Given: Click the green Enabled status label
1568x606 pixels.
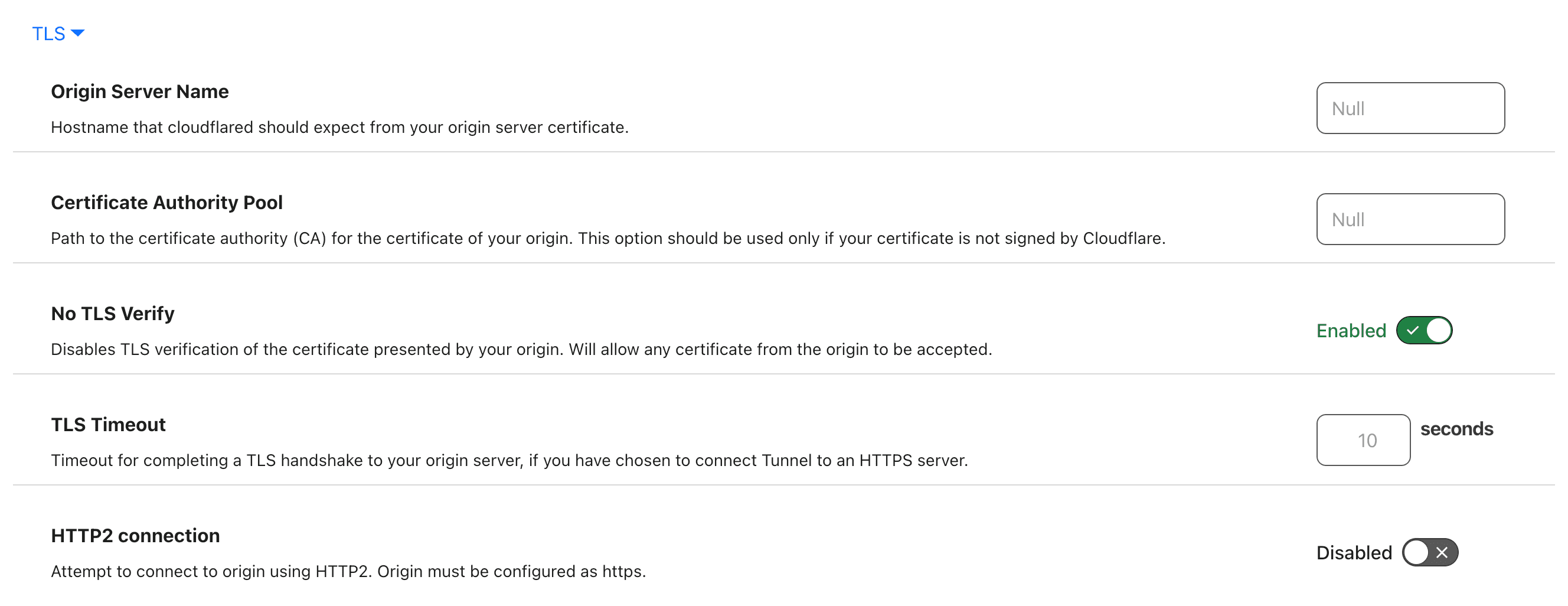Looking at the screenshot, I should 1351,331.
